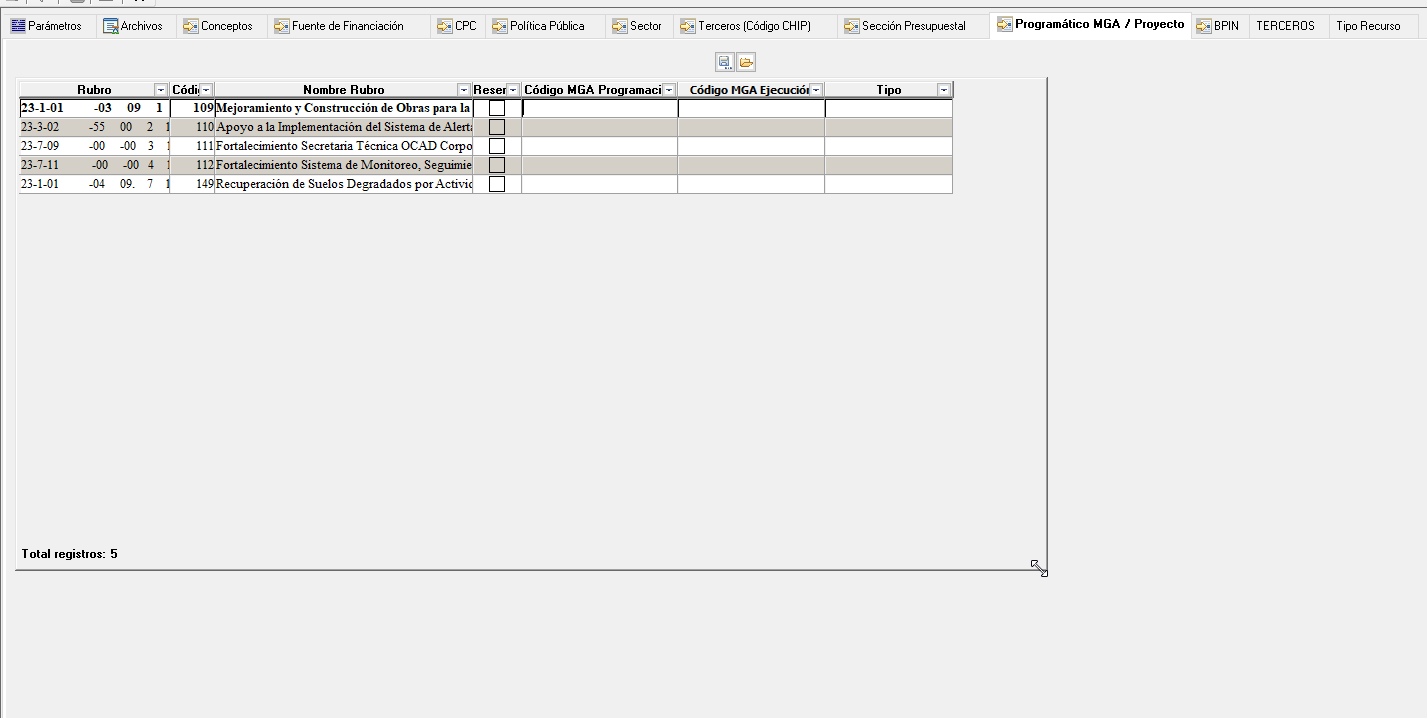1427x718 pixels.
Task: Click the CPC tab icon
Action: (x=444, y=26)
